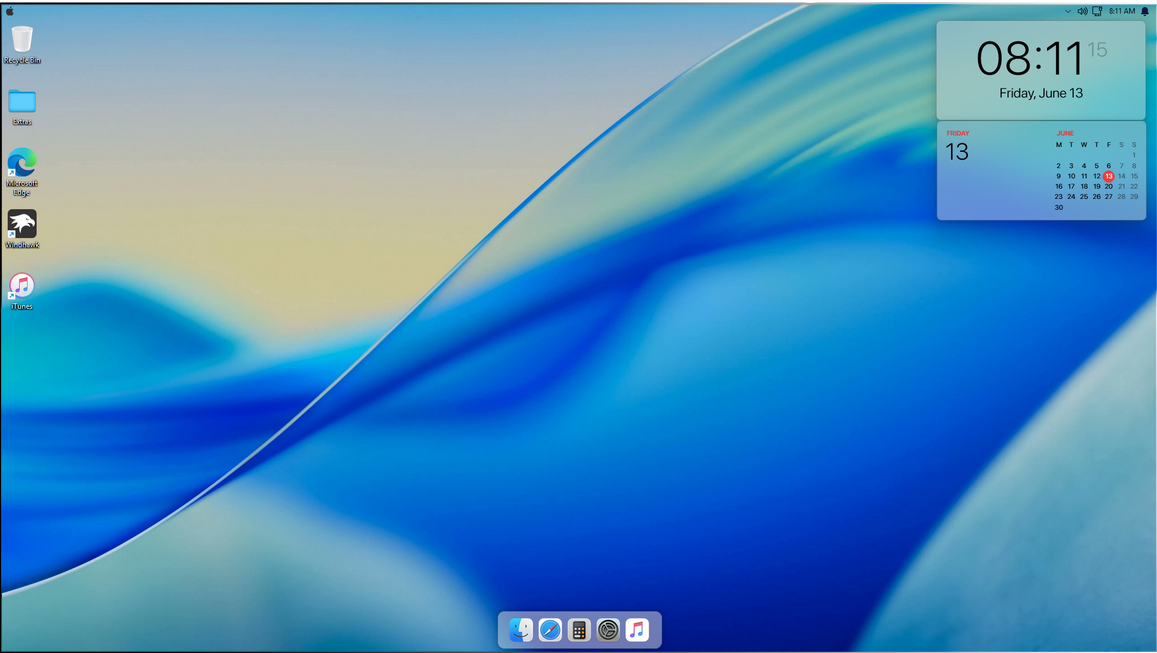Open the Calculator app in dock
Image resolution: width=1157 pixels, height=653 pixels.
coord(579,630)
